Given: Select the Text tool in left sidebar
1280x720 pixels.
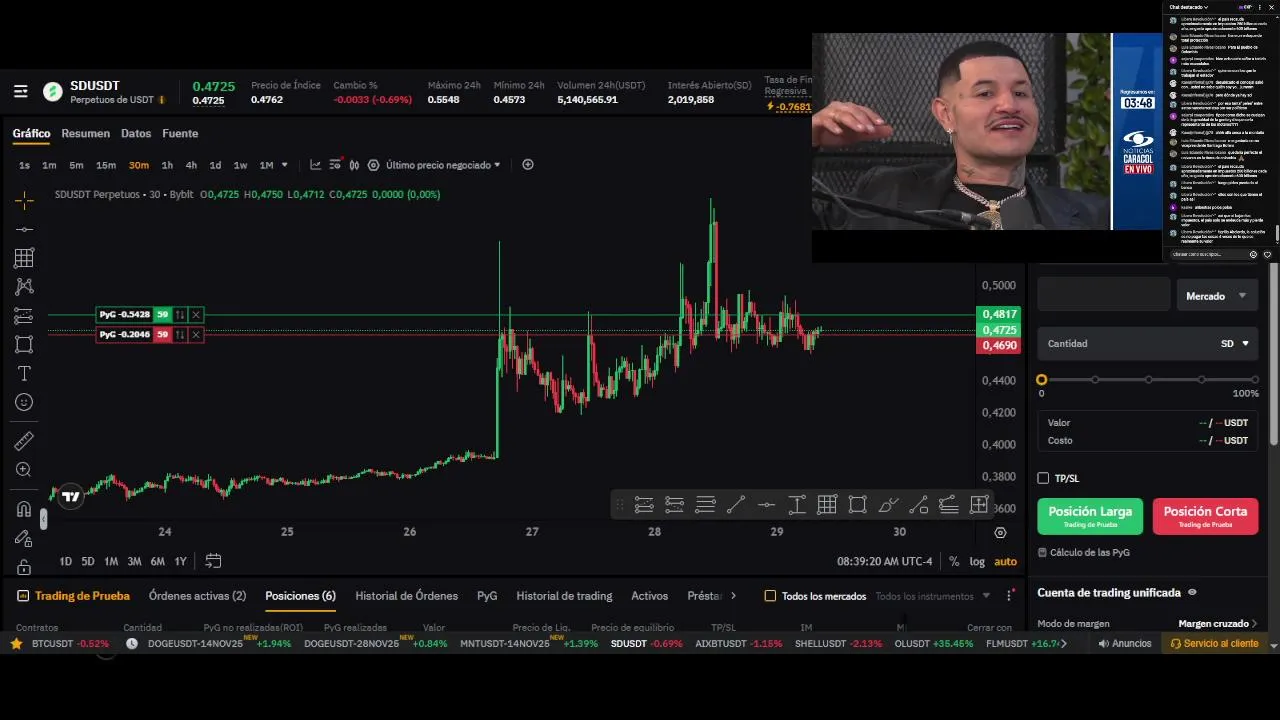Looking at the screenshot, I should [24, 373].
